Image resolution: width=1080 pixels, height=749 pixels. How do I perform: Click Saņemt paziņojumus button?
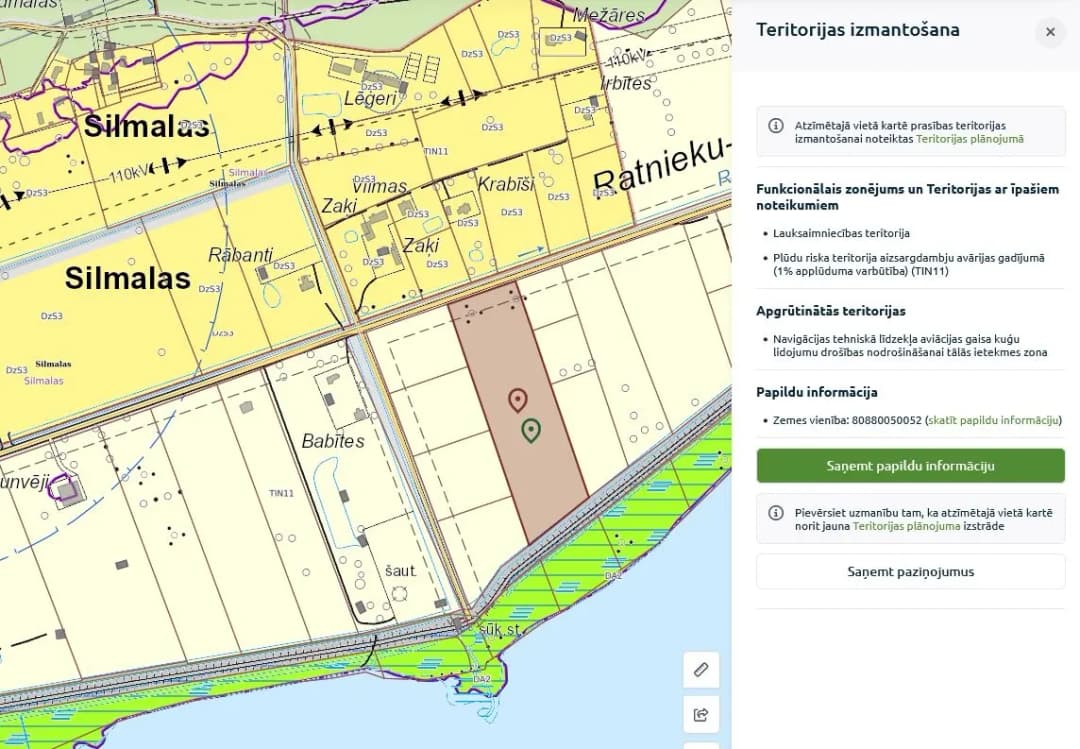point(910,571)
